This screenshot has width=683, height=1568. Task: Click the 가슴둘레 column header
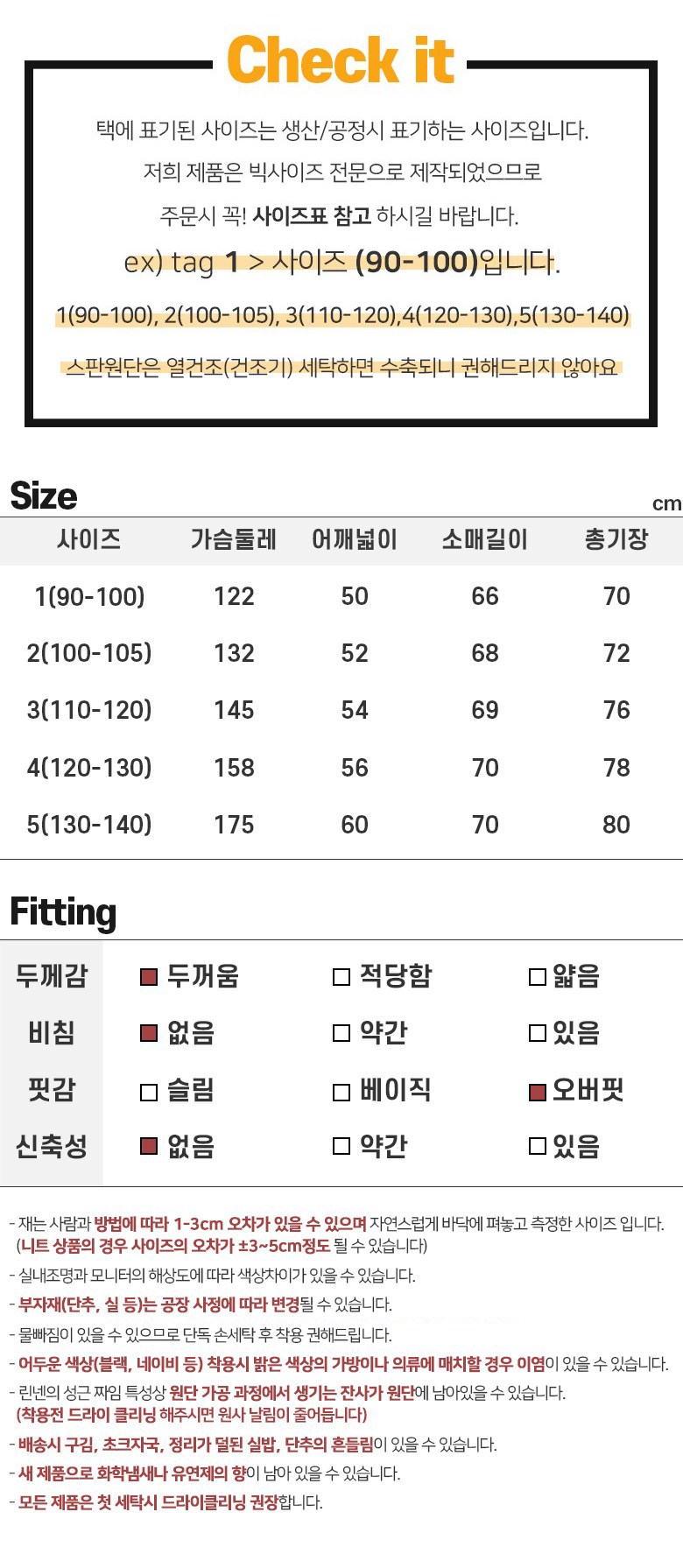coord(234,539)
